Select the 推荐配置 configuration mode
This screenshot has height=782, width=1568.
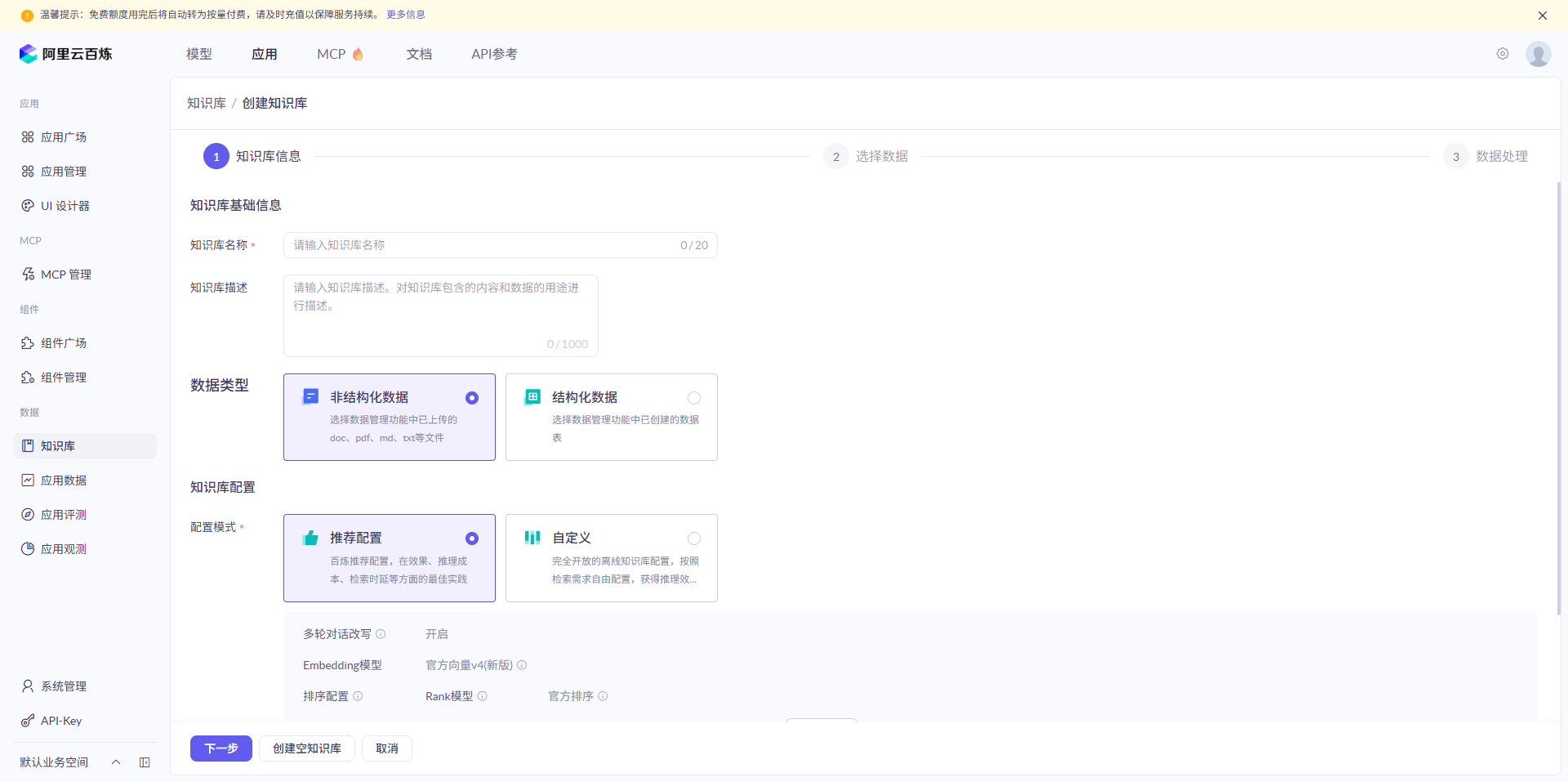(x=390, y=558)
